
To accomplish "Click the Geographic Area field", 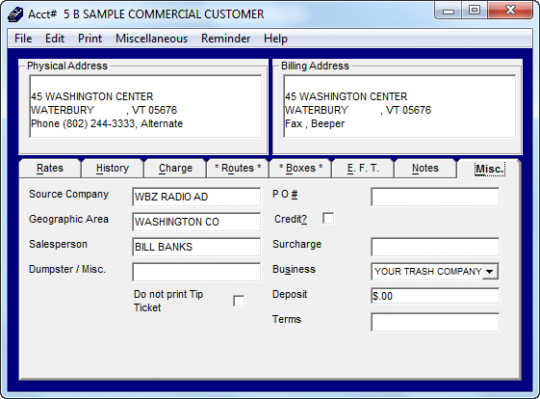I will [x=196, y=222].
